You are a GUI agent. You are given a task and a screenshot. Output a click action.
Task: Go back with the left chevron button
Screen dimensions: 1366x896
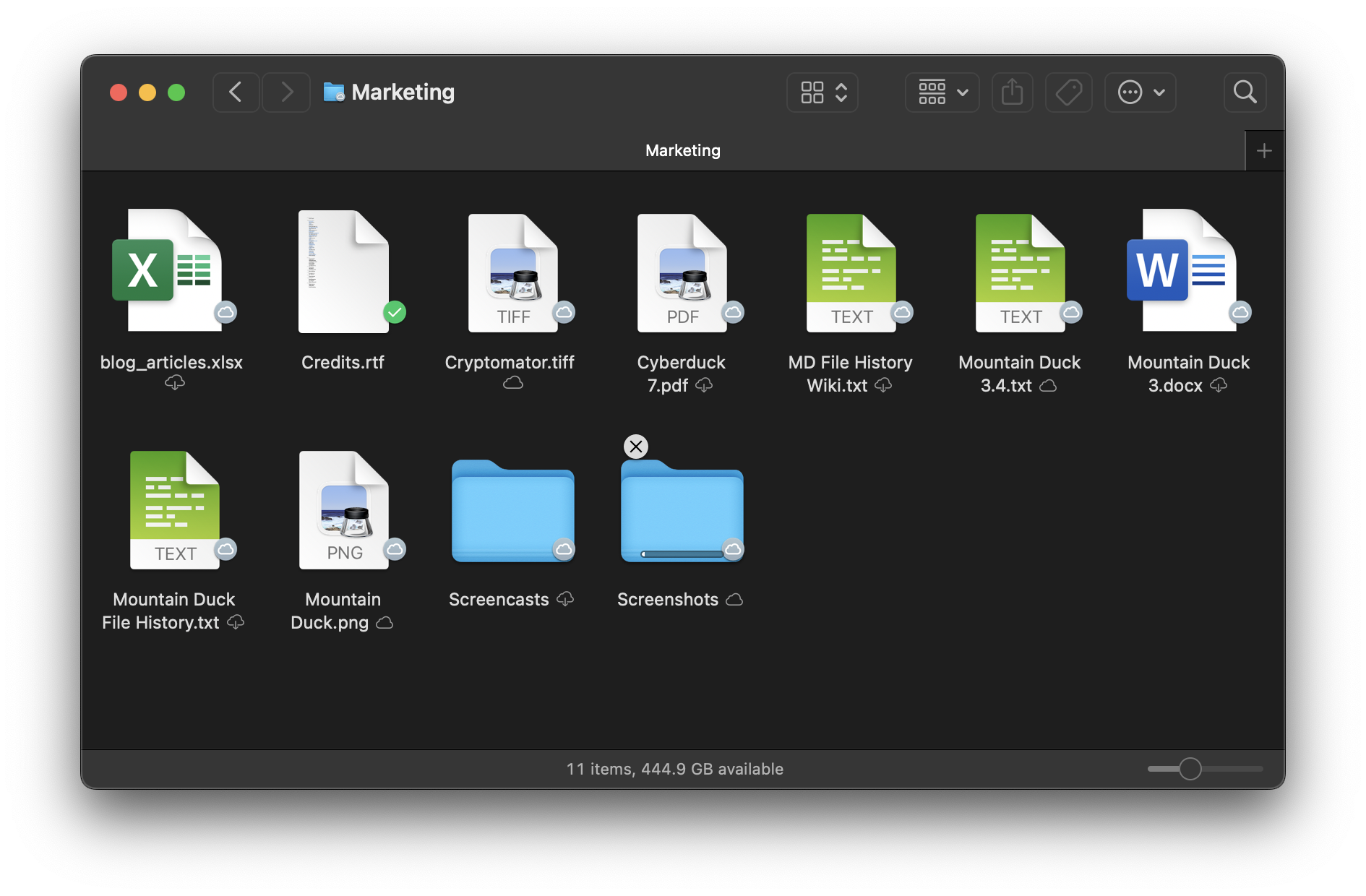click(x=236, y=92)
